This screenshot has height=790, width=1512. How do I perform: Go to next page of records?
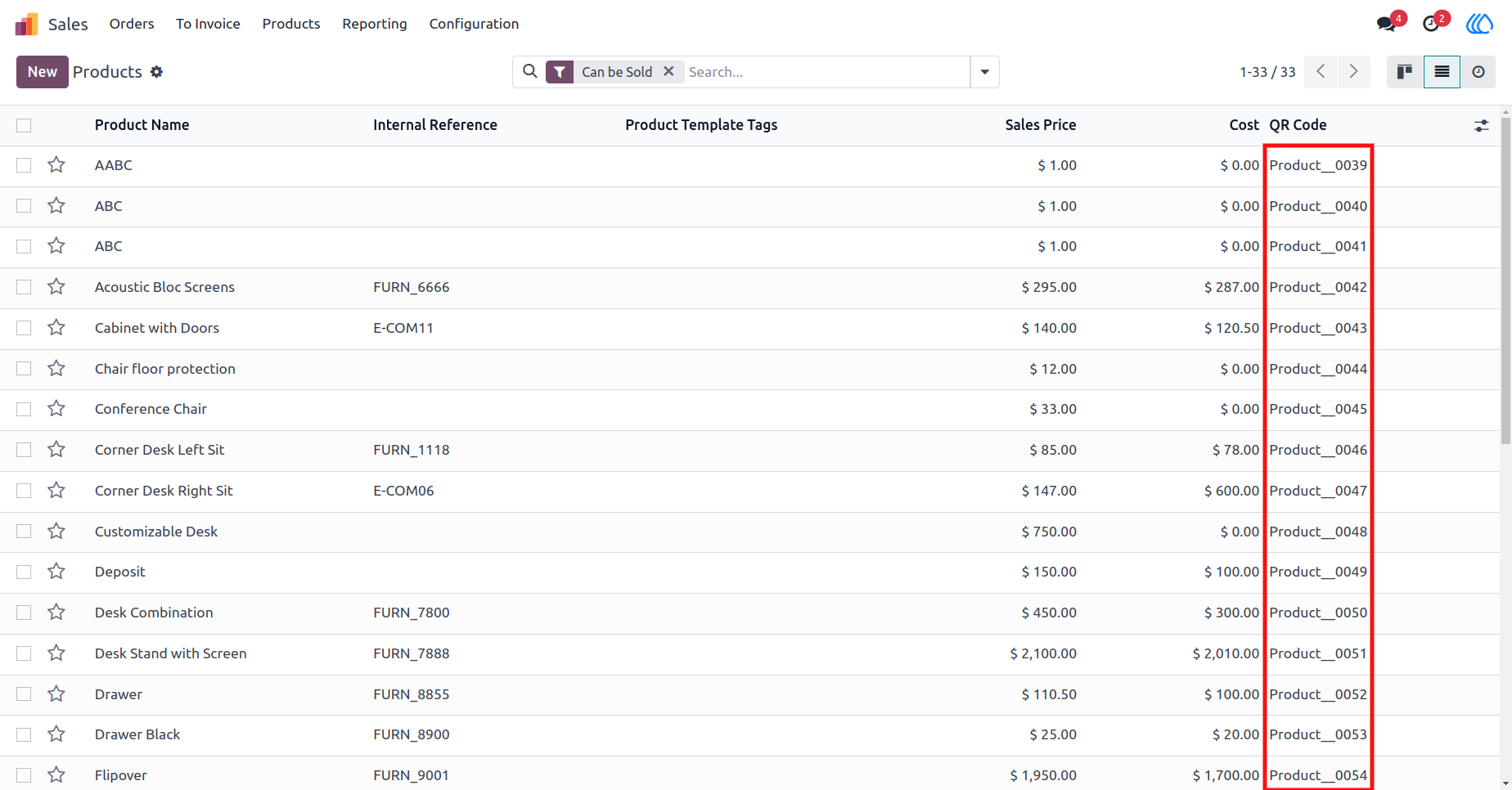(x=1354, y=72)
